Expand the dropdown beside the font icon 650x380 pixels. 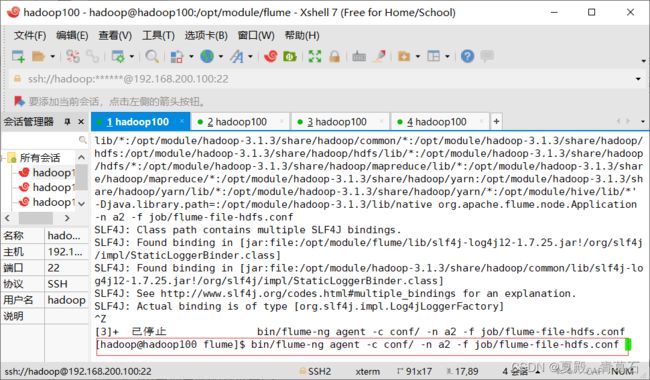coord(250,56)
